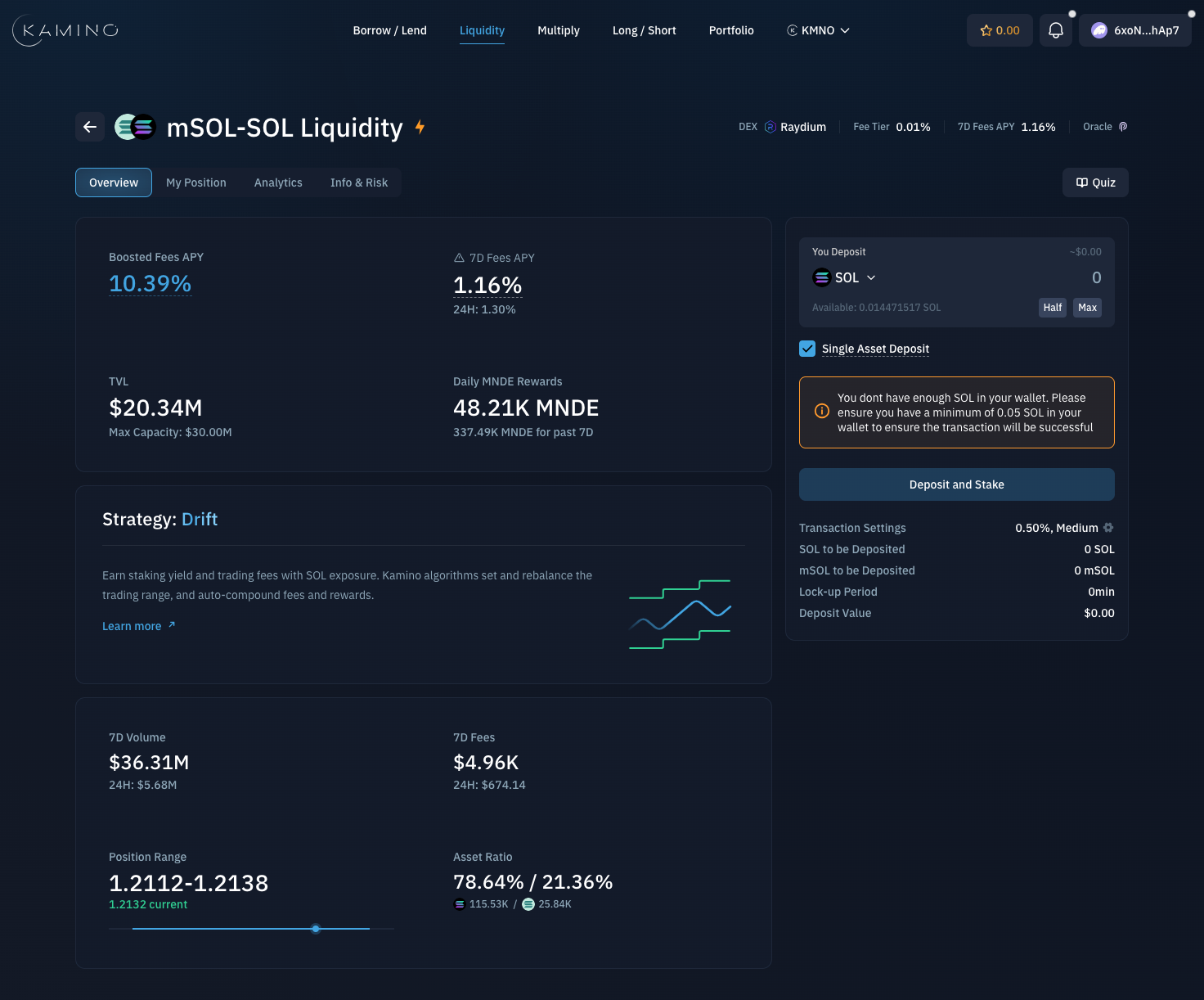
Task: Click the 1.2132 current price text
Action: click(148, 904)
